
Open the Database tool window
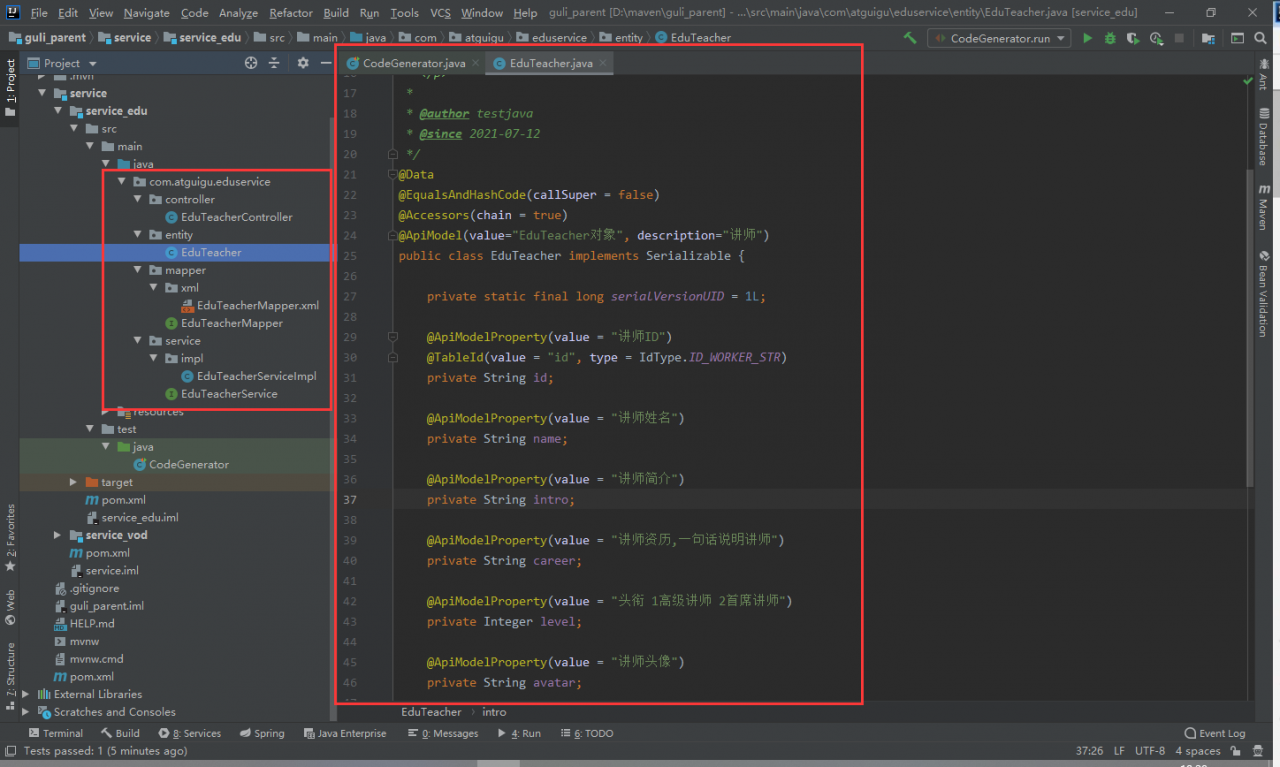tap(1264, 136)
